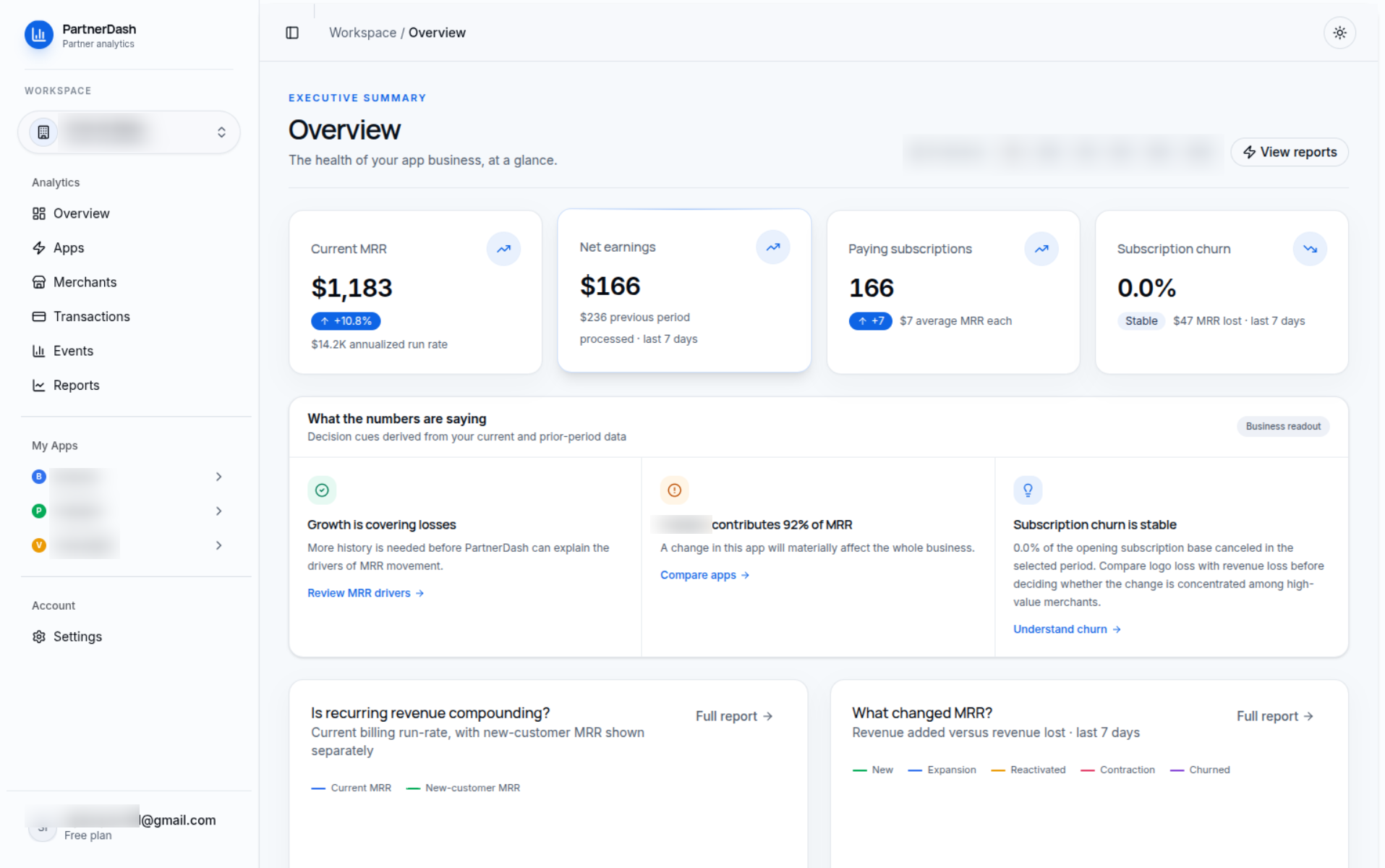Open Apps in the sidebar
1385x868 pixels.
pos(129,248)
